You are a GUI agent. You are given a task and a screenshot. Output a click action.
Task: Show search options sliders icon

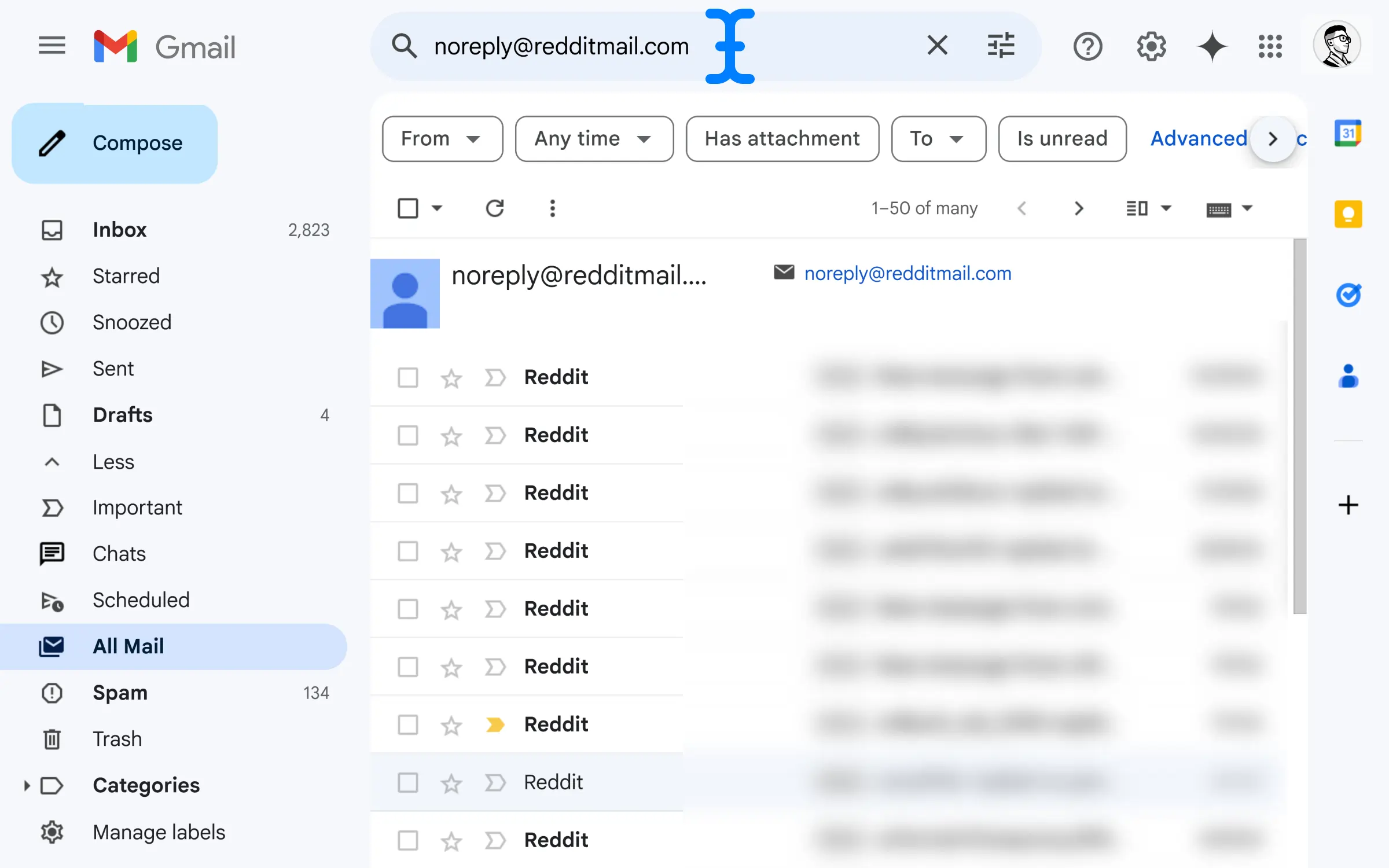[x=1001, y=45]
